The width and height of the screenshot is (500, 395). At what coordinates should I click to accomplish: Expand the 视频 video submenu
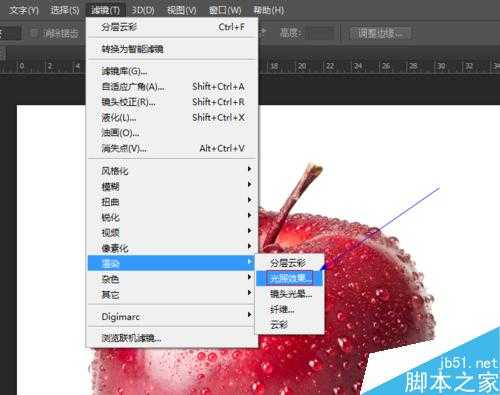172,233
